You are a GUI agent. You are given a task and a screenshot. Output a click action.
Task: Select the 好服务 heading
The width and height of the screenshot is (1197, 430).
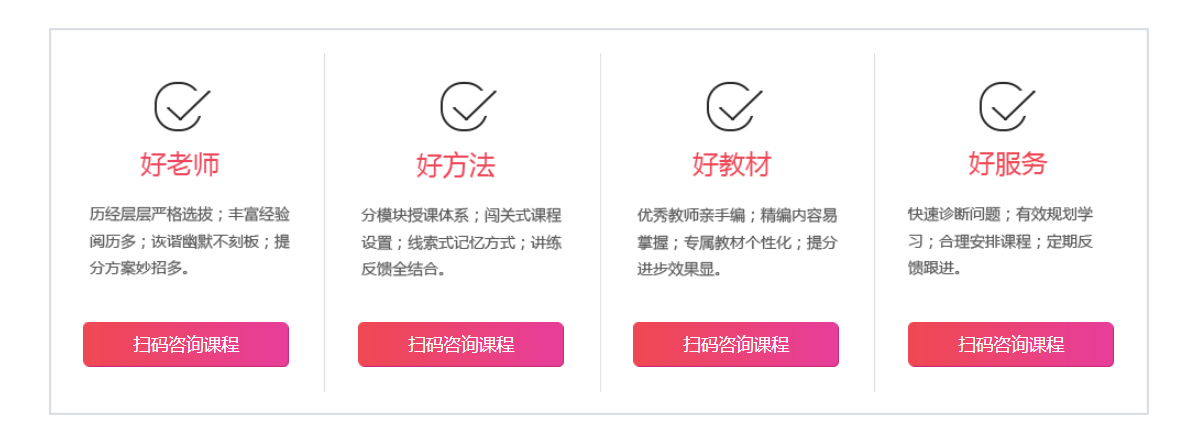pos(1008,163)
